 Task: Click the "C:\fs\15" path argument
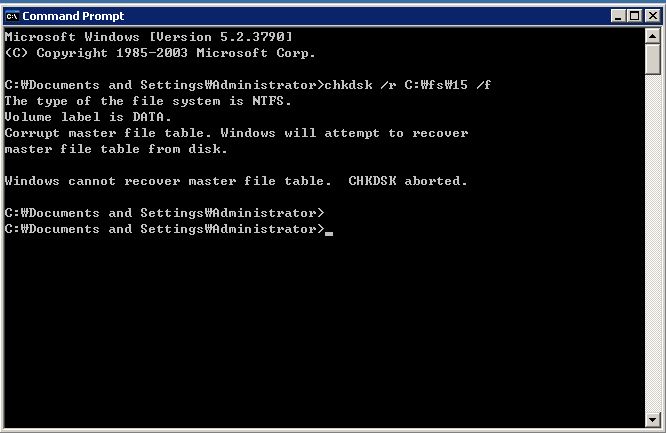pos(436,85)
